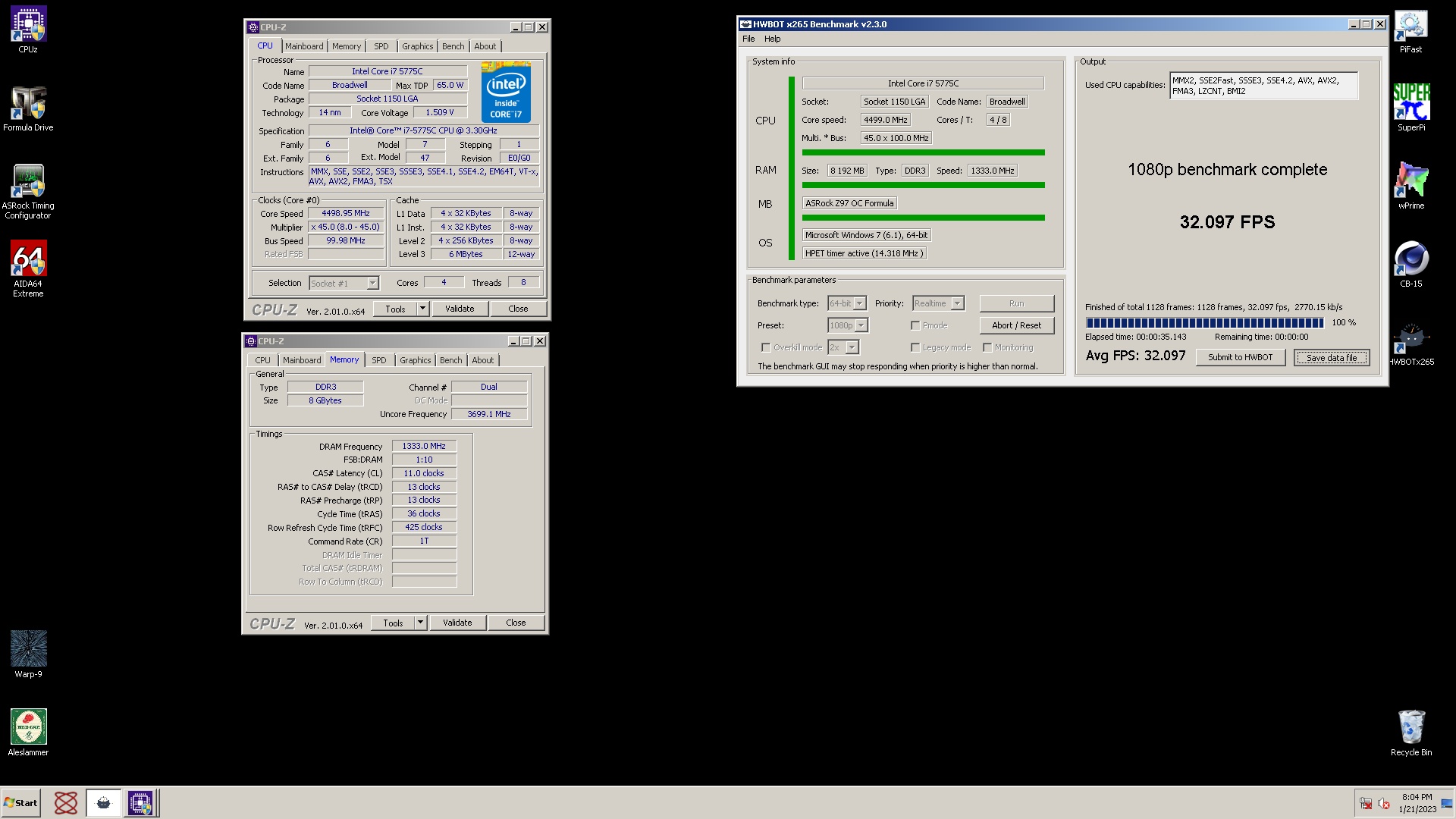
Task: Click the red knot taskbar icon
Action: pos(66,802)
